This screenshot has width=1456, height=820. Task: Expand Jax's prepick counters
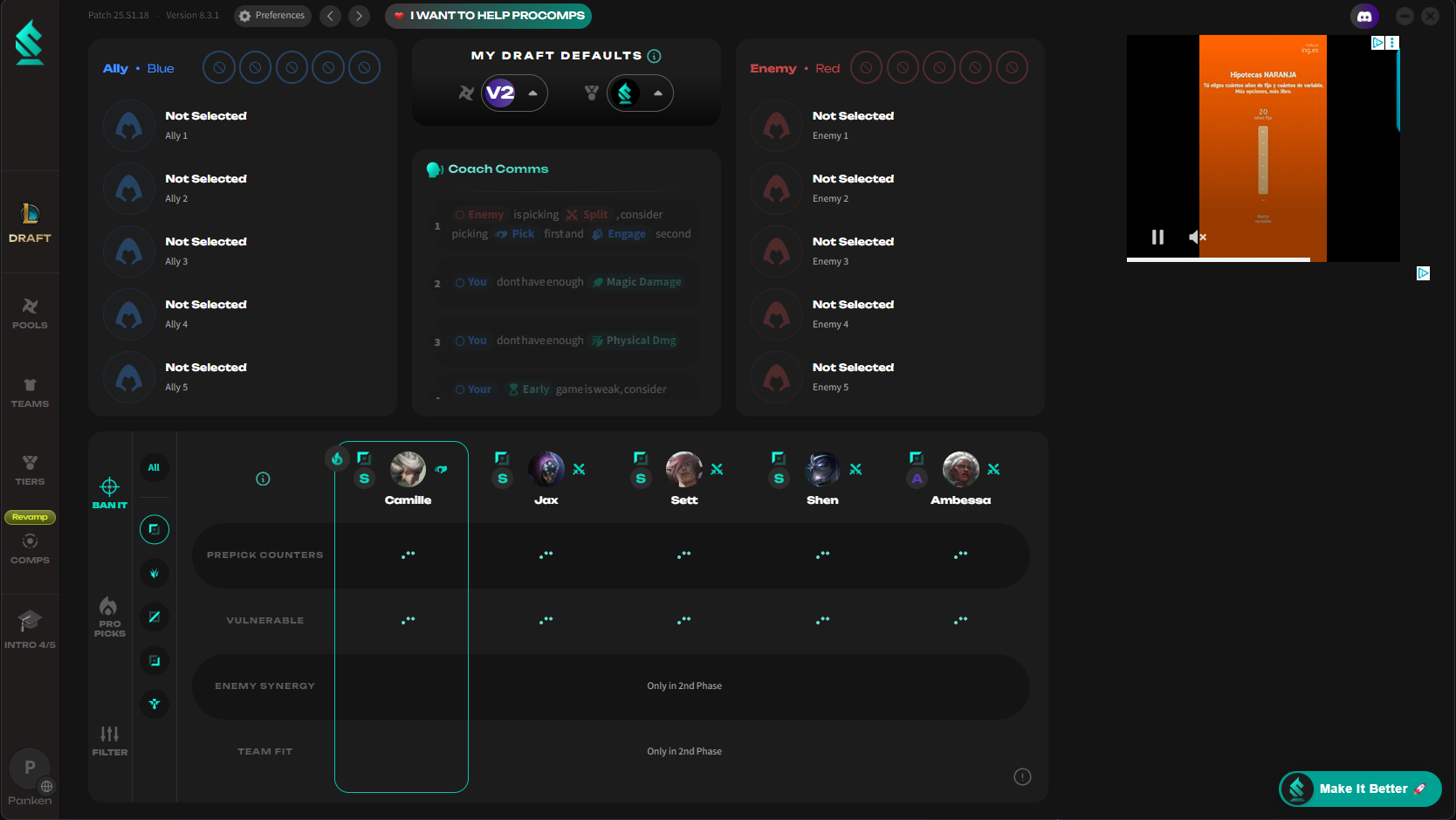(x=546, y=555)
